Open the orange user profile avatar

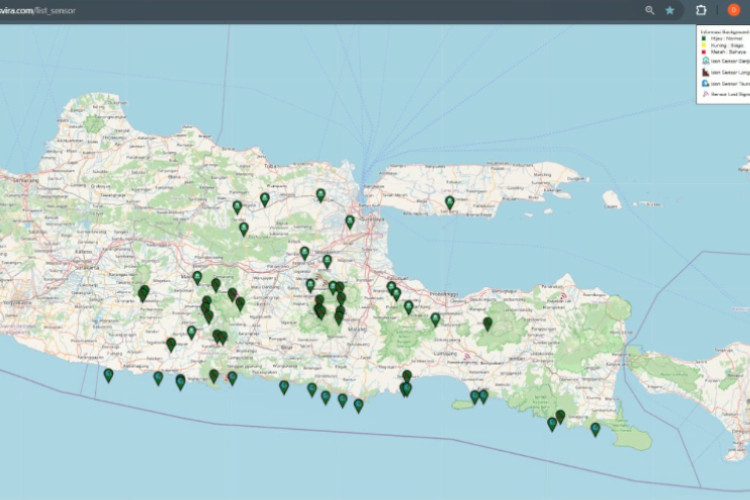[733, 10]
